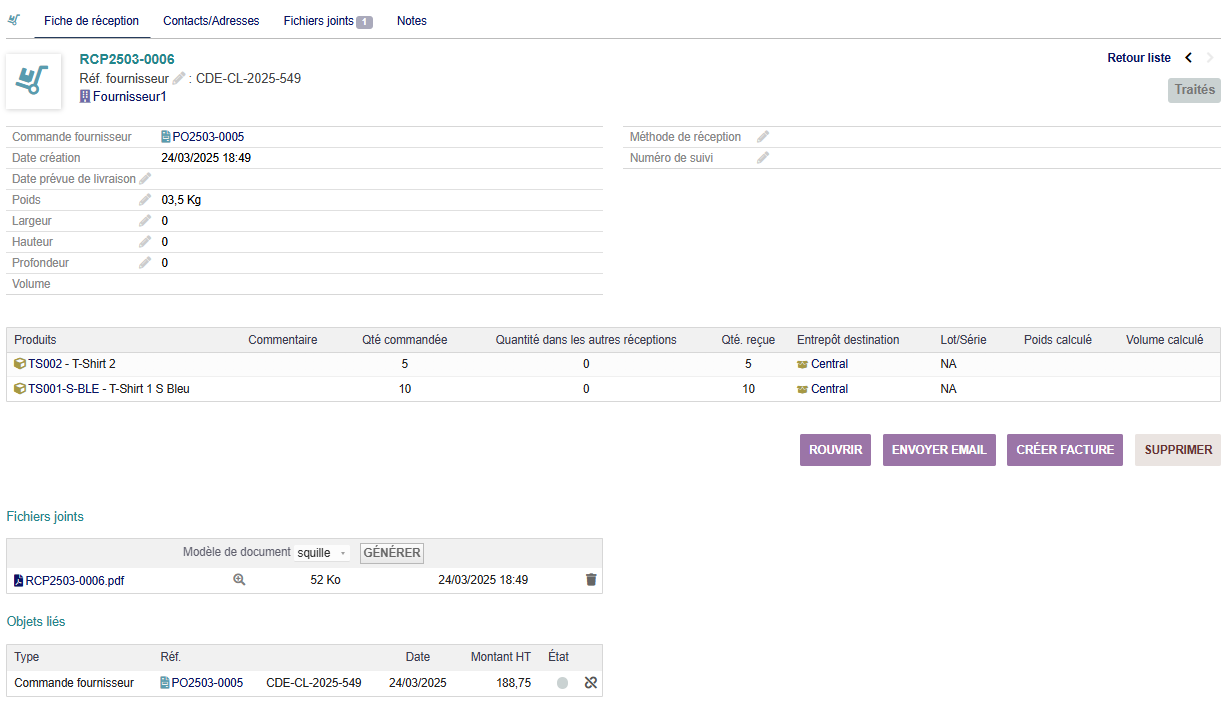Image resolution: width=1232 pixels, height=702 pixels.
Task: Edit Date prévue de livraison pencil icon
Action: pyautogui.click(x=145, y=179)
